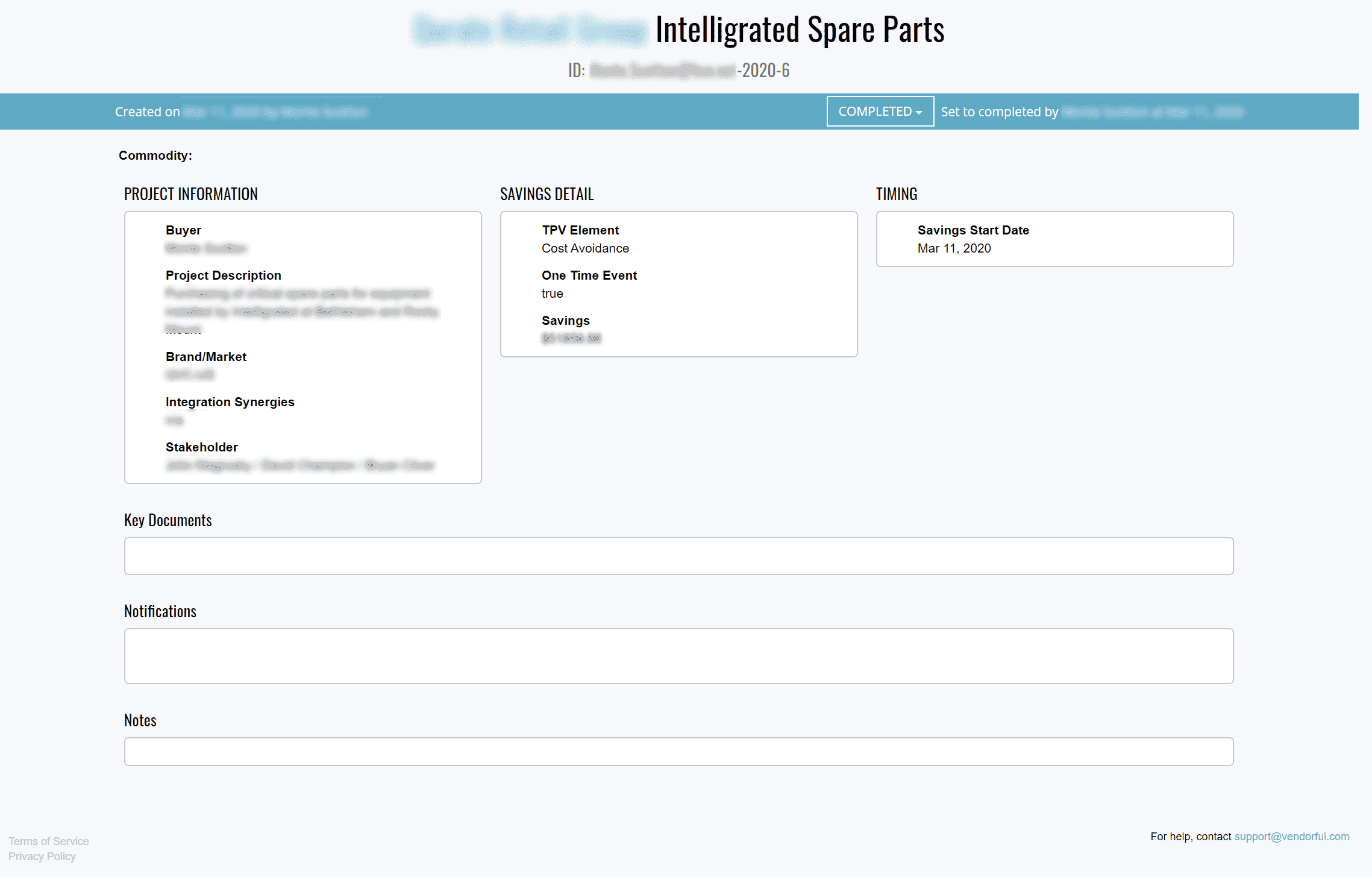This screenshot has height=877, width=1372.
Task: Open the Privacy Policy link
Action: (42, 856)
